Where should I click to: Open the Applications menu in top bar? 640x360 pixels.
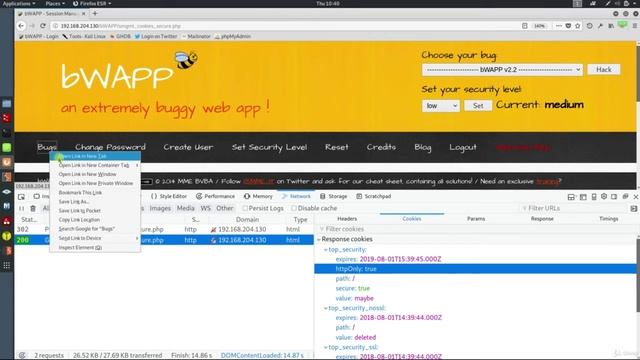click(18, 4)
